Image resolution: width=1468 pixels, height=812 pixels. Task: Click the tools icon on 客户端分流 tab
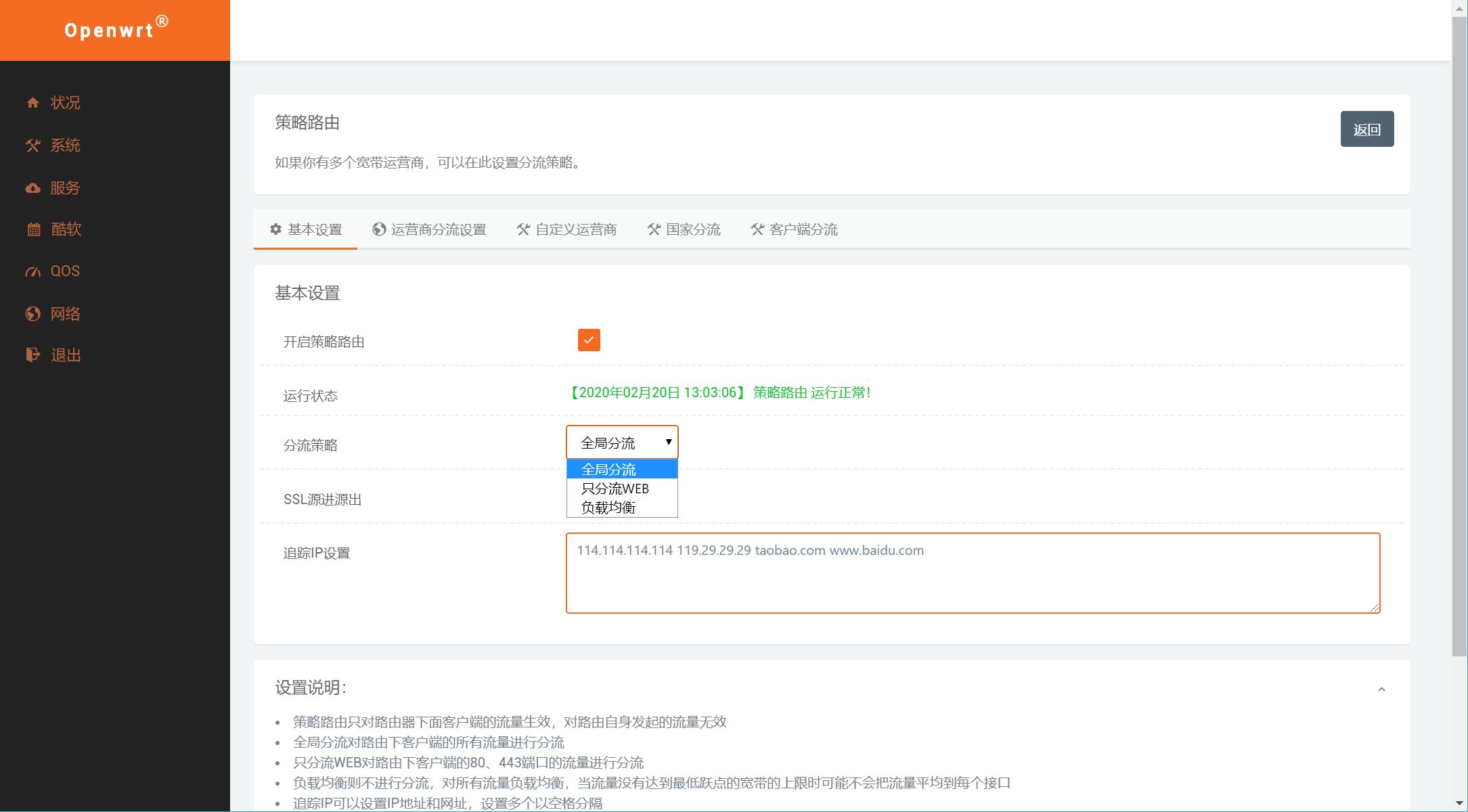tap(757, 229)
